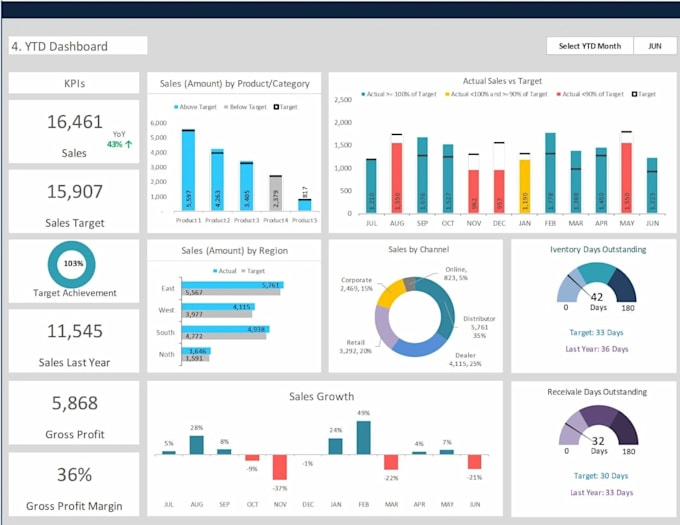Click the 16,461 Sales KPI card
Screen dimensions: 680x525
tap(74, 132)
